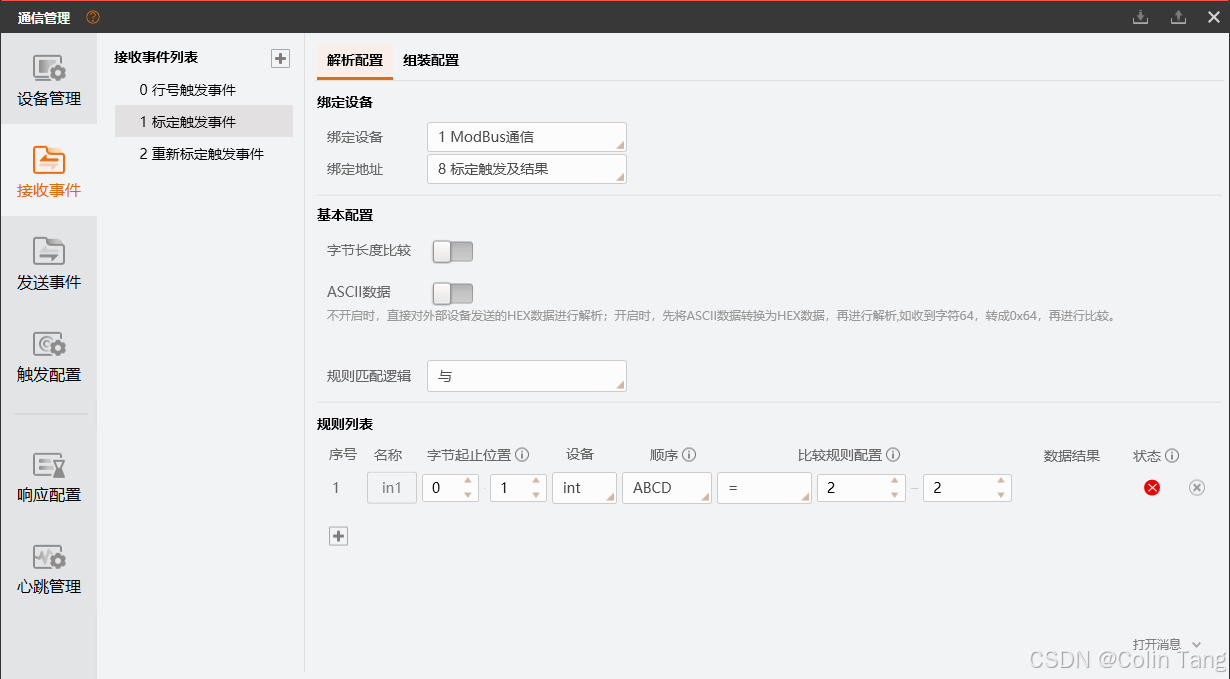Add a new rule with the plus button

(x=338, y=536)
